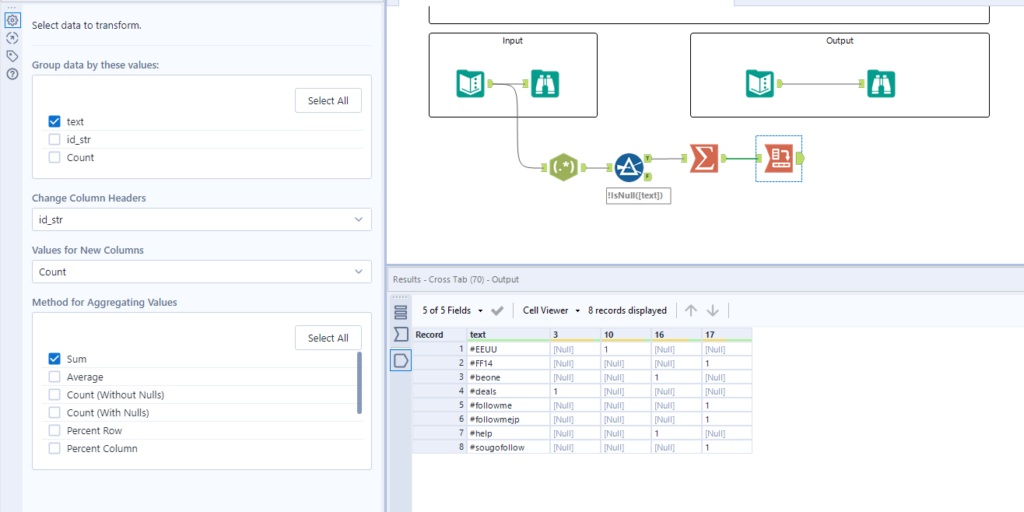Open the Help question mark icon
Viewport: 1024px width, 512px height.
click(12, 74)
